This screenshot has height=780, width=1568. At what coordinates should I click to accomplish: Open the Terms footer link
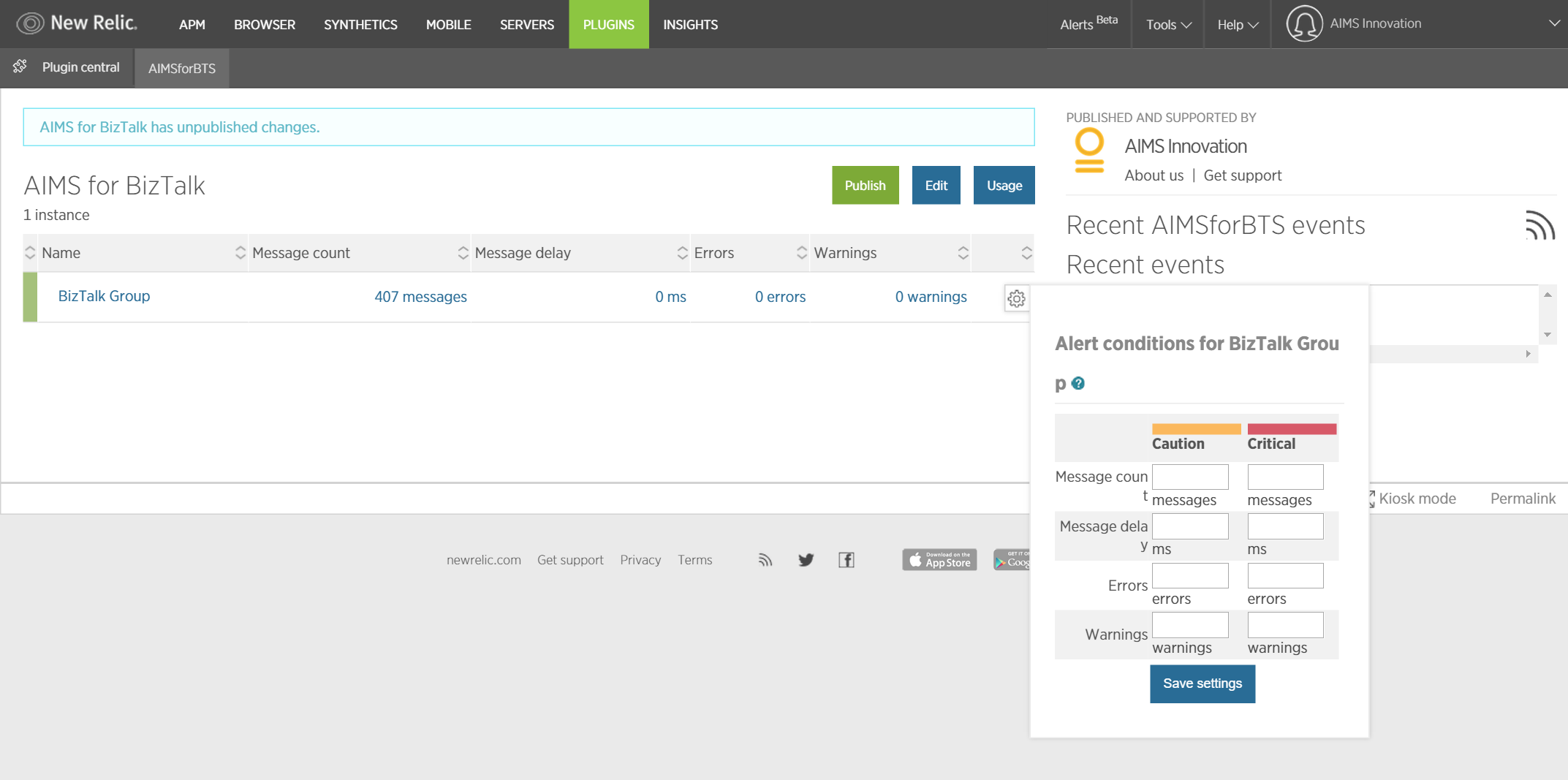point(694,560)
